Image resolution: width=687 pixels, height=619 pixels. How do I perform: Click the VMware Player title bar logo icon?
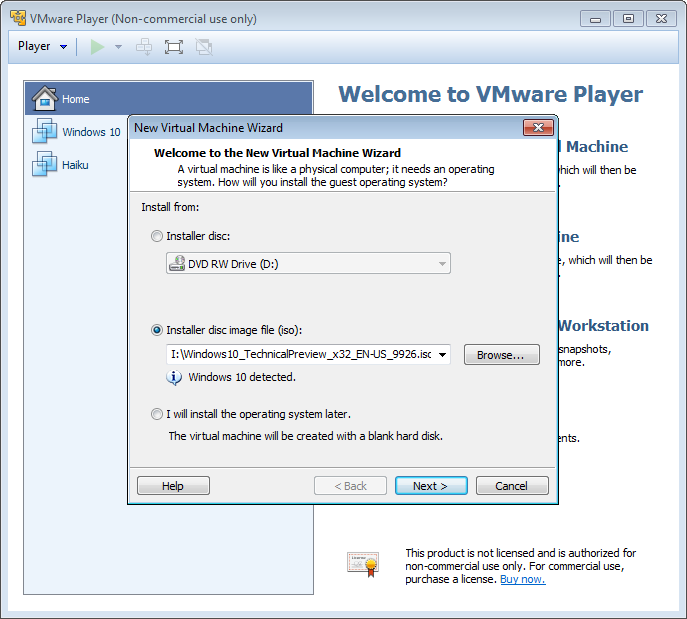tap(18, 18)
